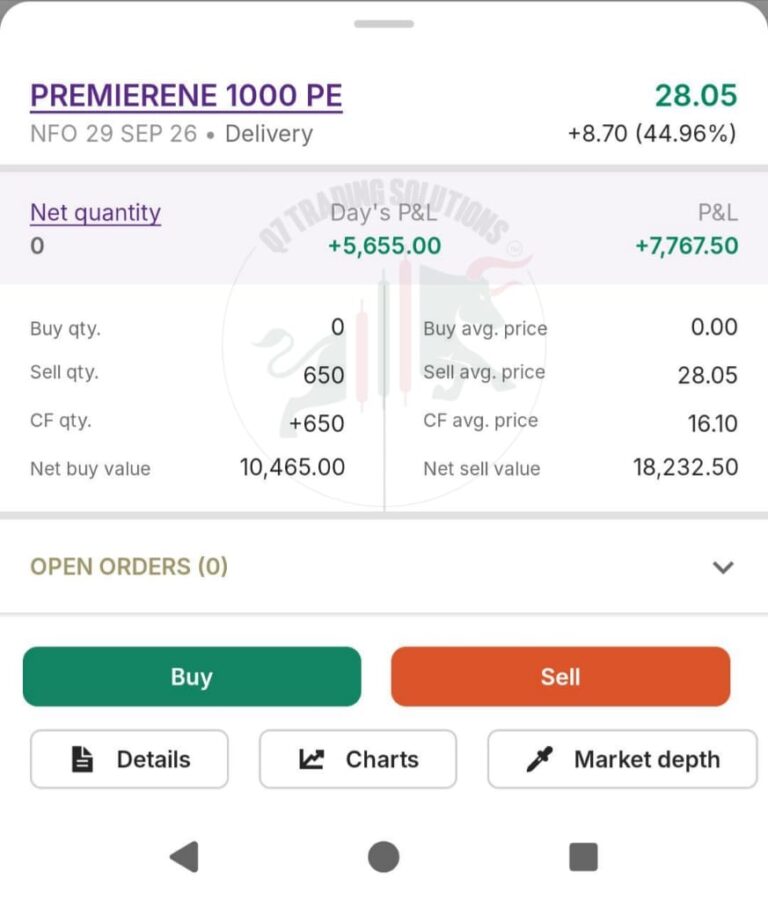Expand the Open Orders chevron
The width and height of the screenshot is (768, 901).
coord(723,567)
